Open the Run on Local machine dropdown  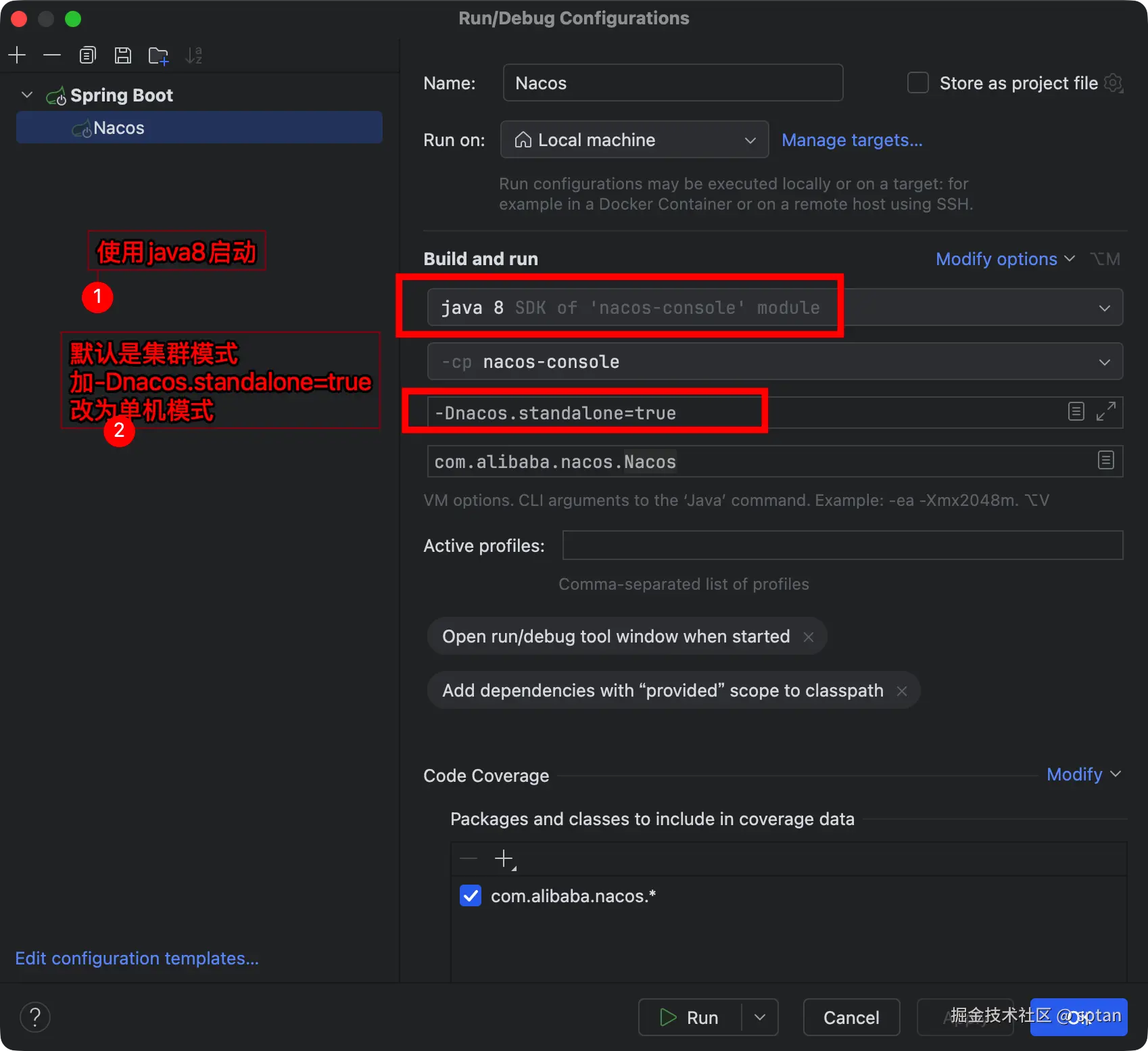pos(634,139)
